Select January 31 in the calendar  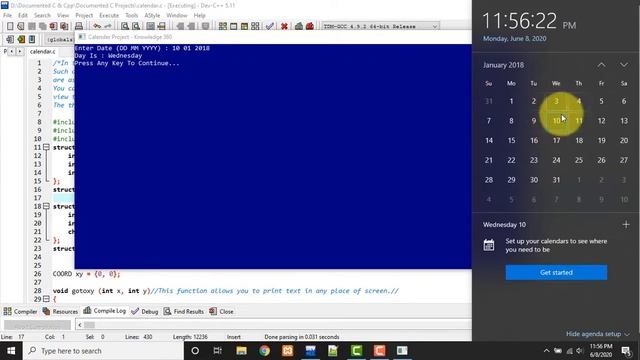click(556, 180)
